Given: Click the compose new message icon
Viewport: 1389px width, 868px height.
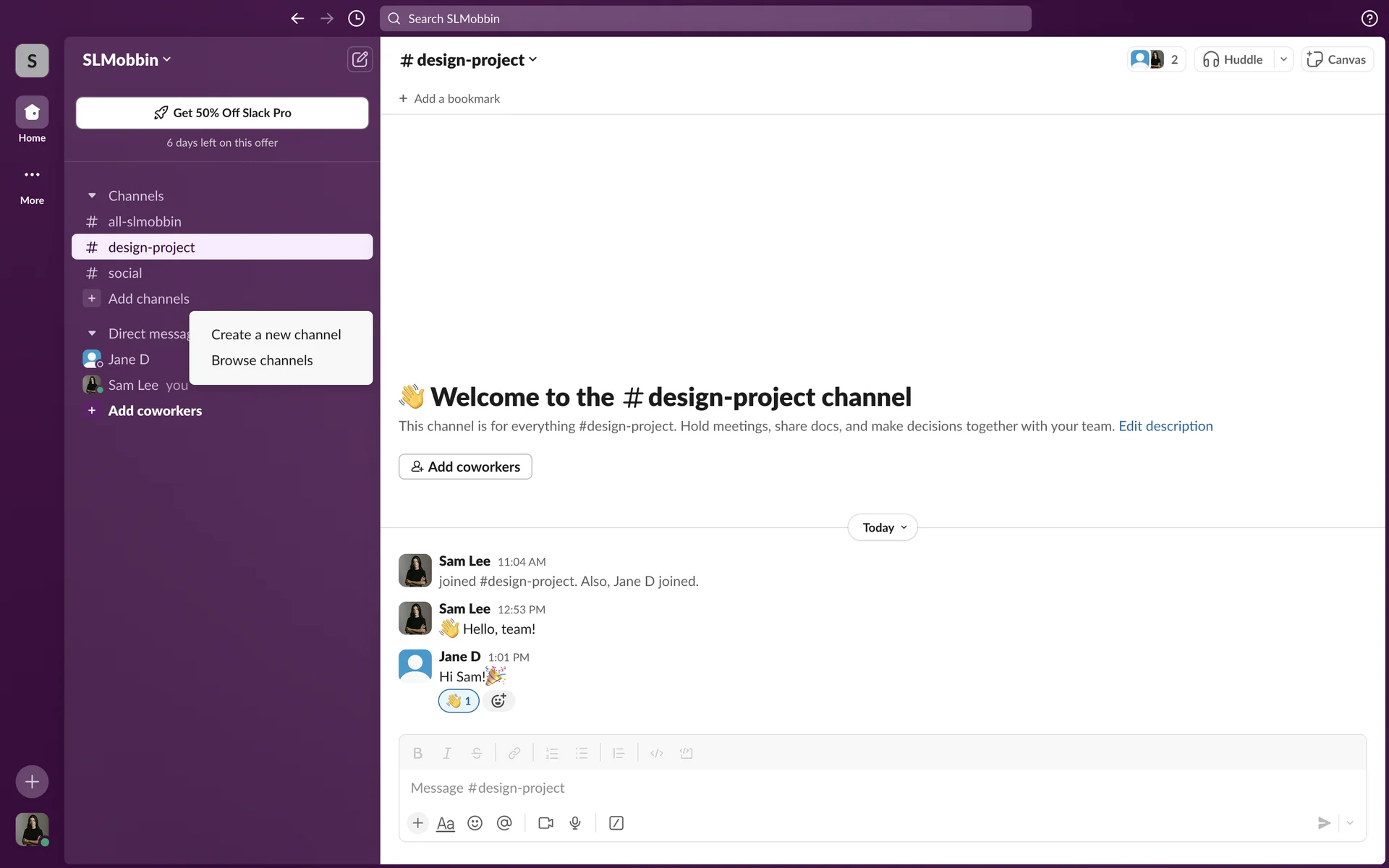Looking at the screenshot, I should pos(360,59).
